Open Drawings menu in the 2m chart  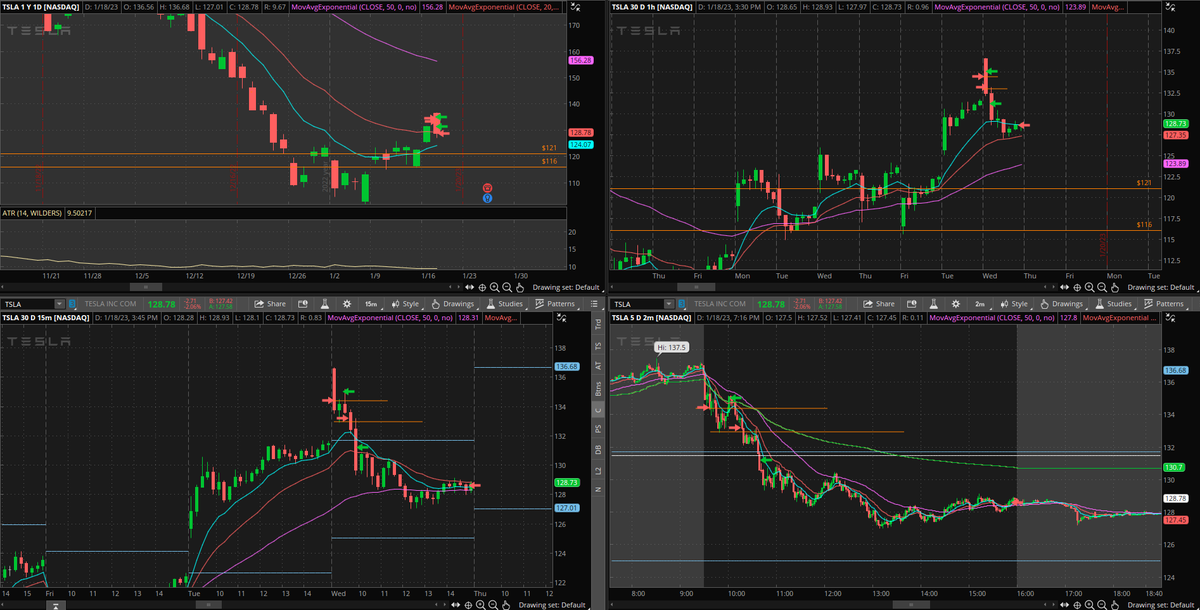point(1061,303)
